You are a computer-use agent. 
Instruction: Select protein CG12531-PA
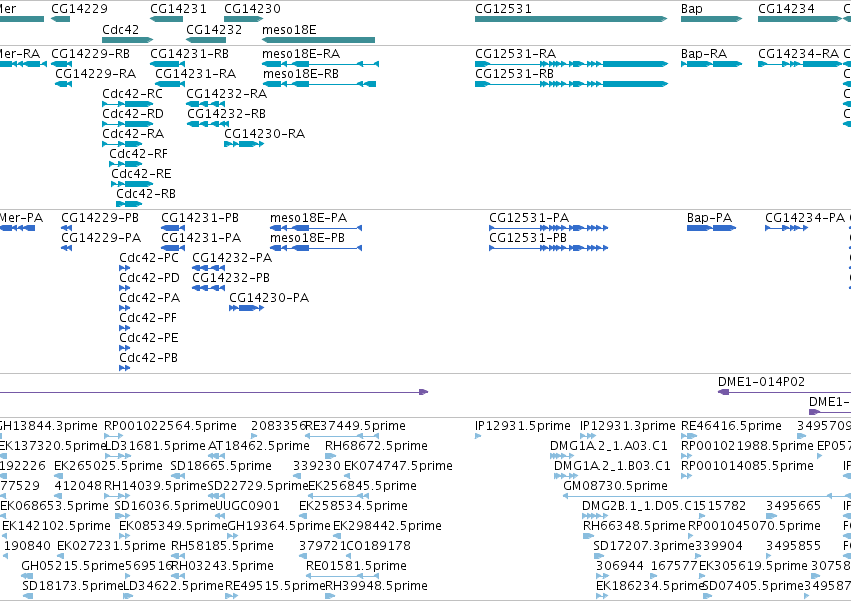coord(529,218)
